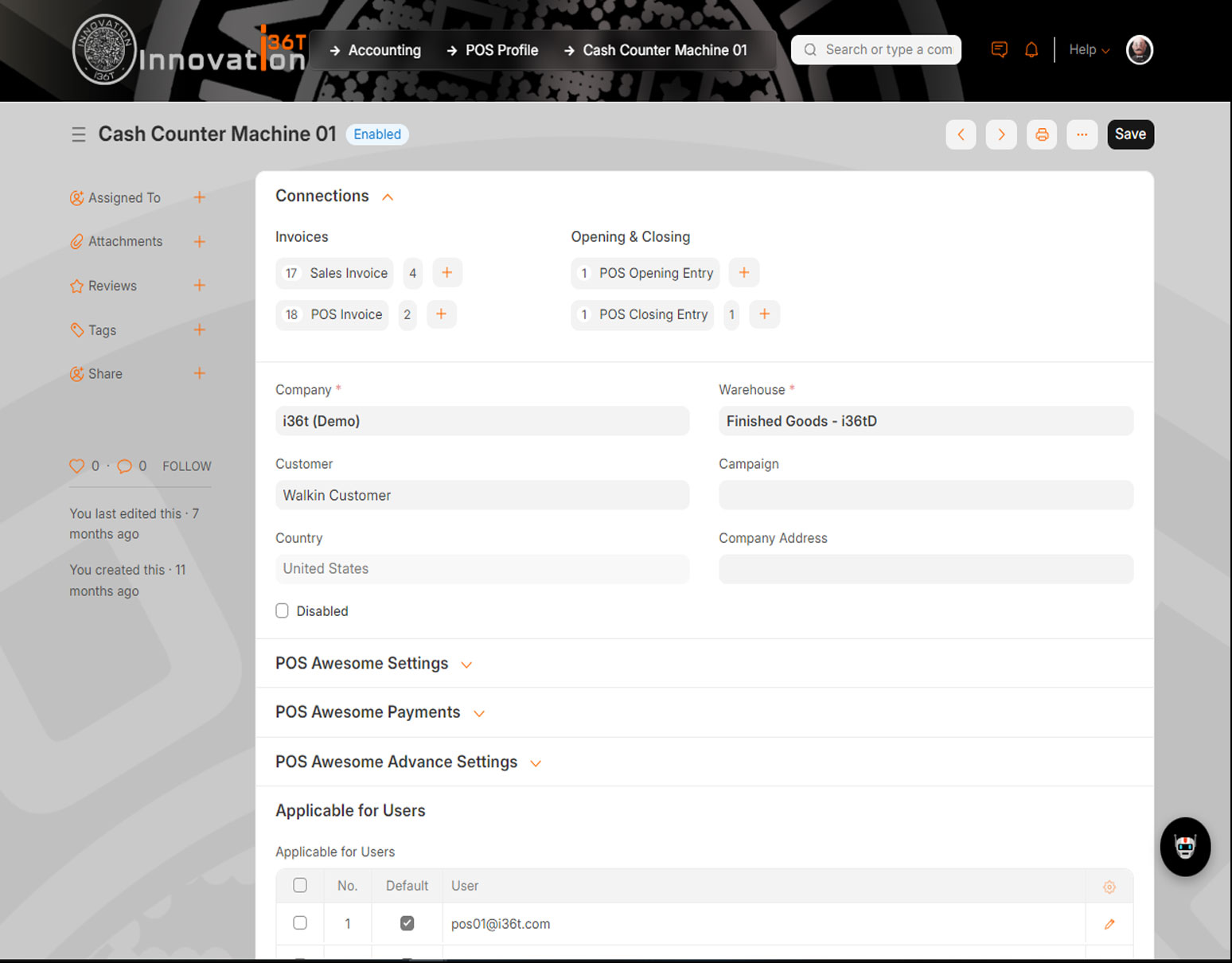Open the chatbot assistant widget

click(x=1184, y=847)
